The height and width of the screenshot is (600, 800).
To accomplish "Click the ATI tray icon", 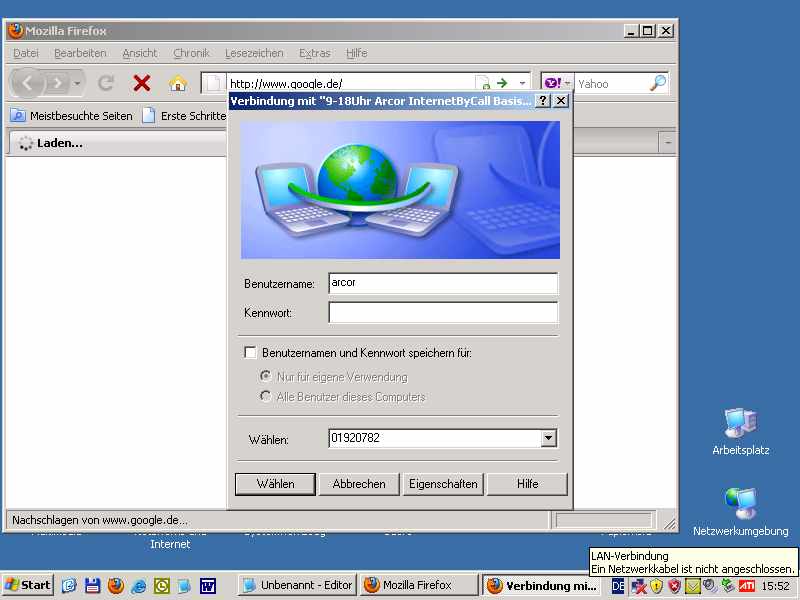I will tap(746, 586).
